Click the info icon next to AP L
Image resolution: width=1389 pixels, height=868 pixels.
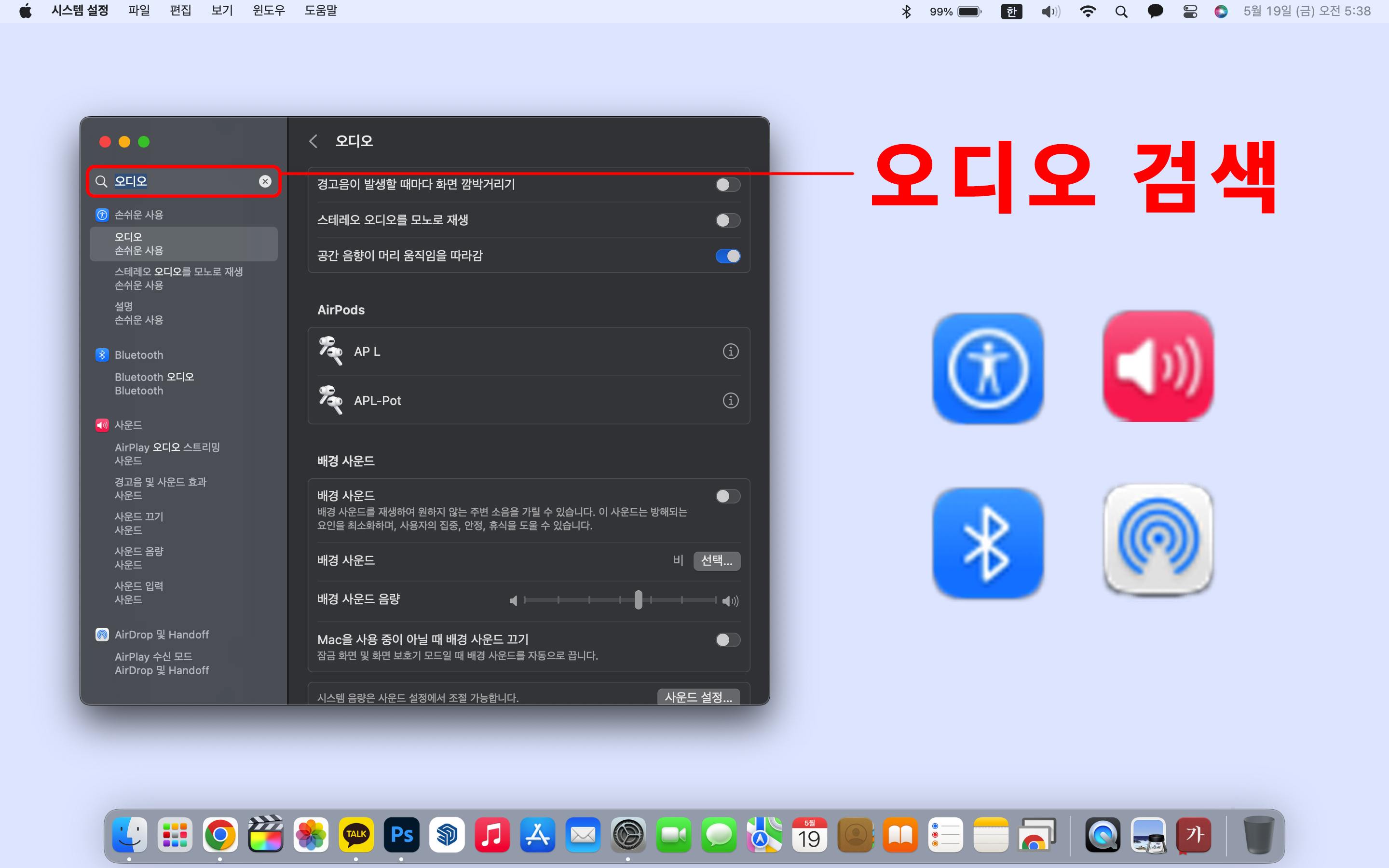click(730, 352)
